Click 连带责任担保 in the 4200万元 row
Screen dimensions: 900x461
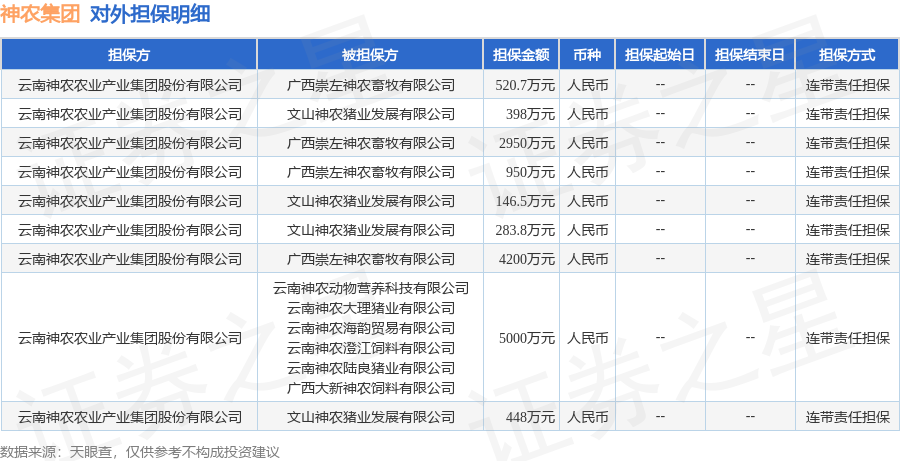(x=848, y=259)
